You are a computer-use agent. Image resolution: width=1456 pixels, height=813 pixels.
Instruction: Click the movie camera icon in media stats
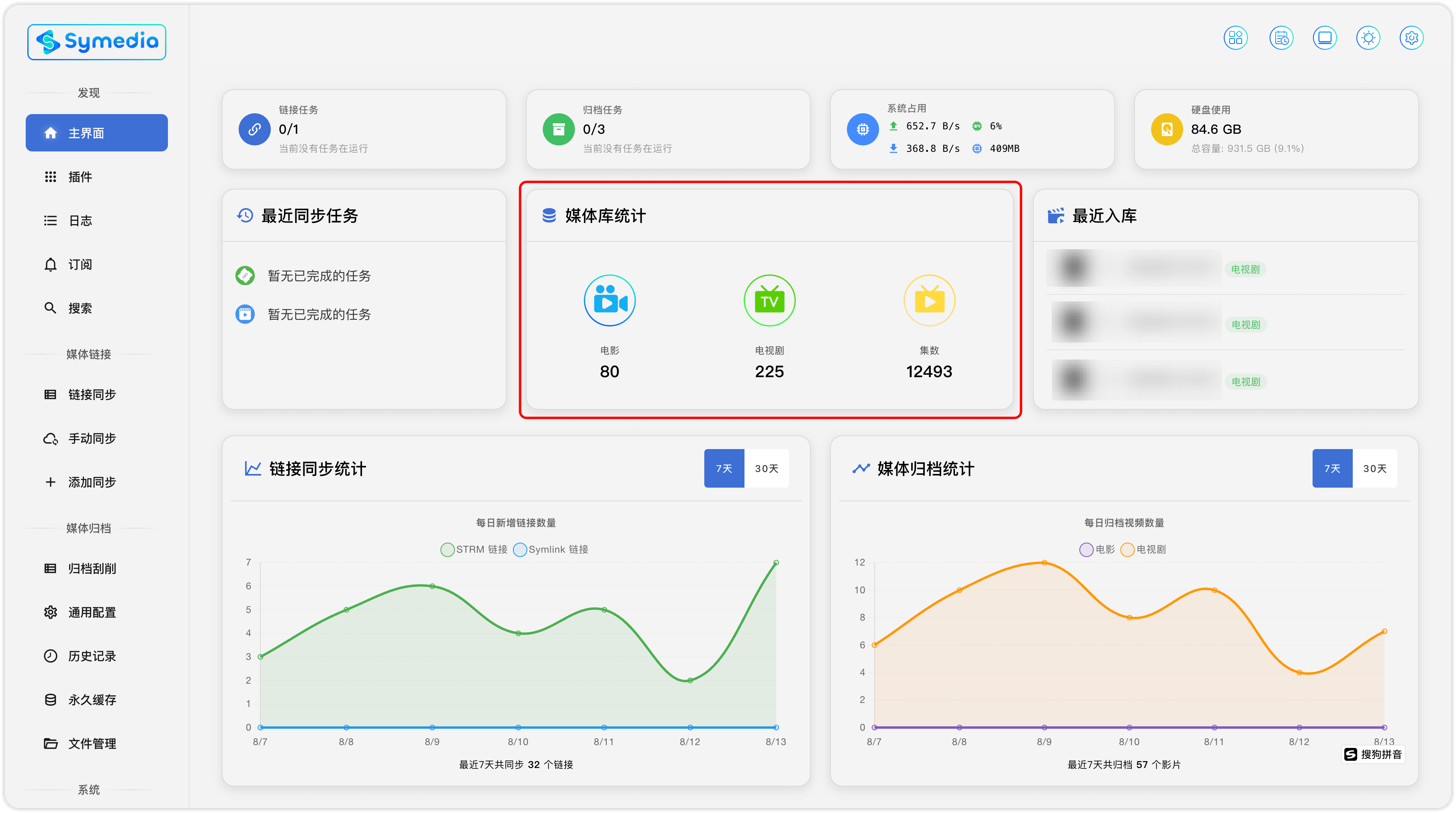click(x=609, y=300)
